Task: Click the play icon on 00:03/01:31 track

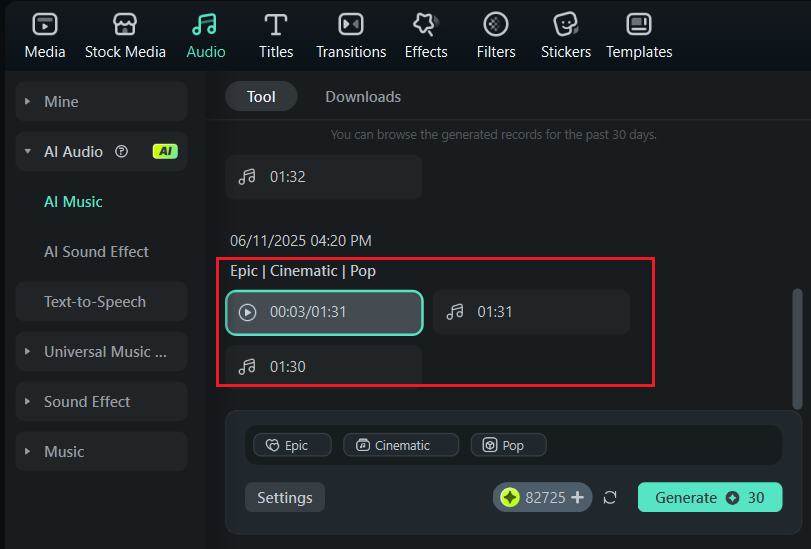Action: pyautogui.click(x=247, y=313)
